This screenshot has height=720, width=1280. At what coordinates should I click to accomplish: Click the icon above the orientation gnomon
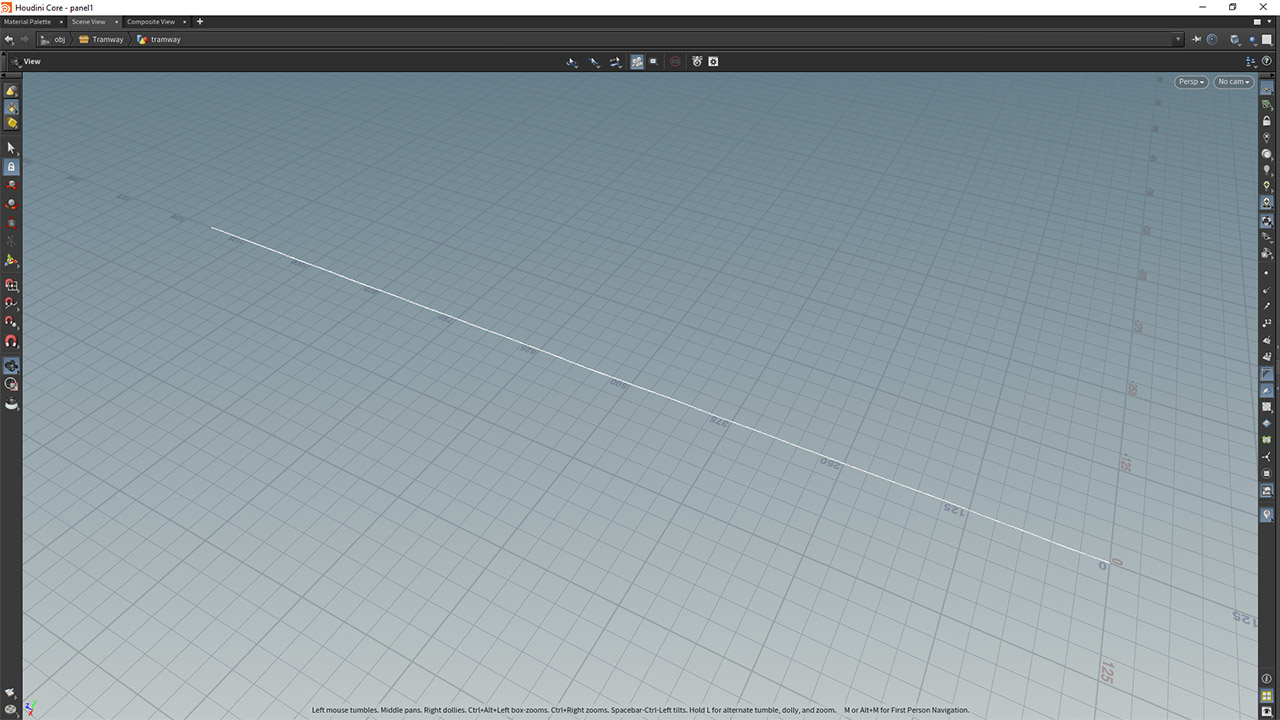(11, 692)
